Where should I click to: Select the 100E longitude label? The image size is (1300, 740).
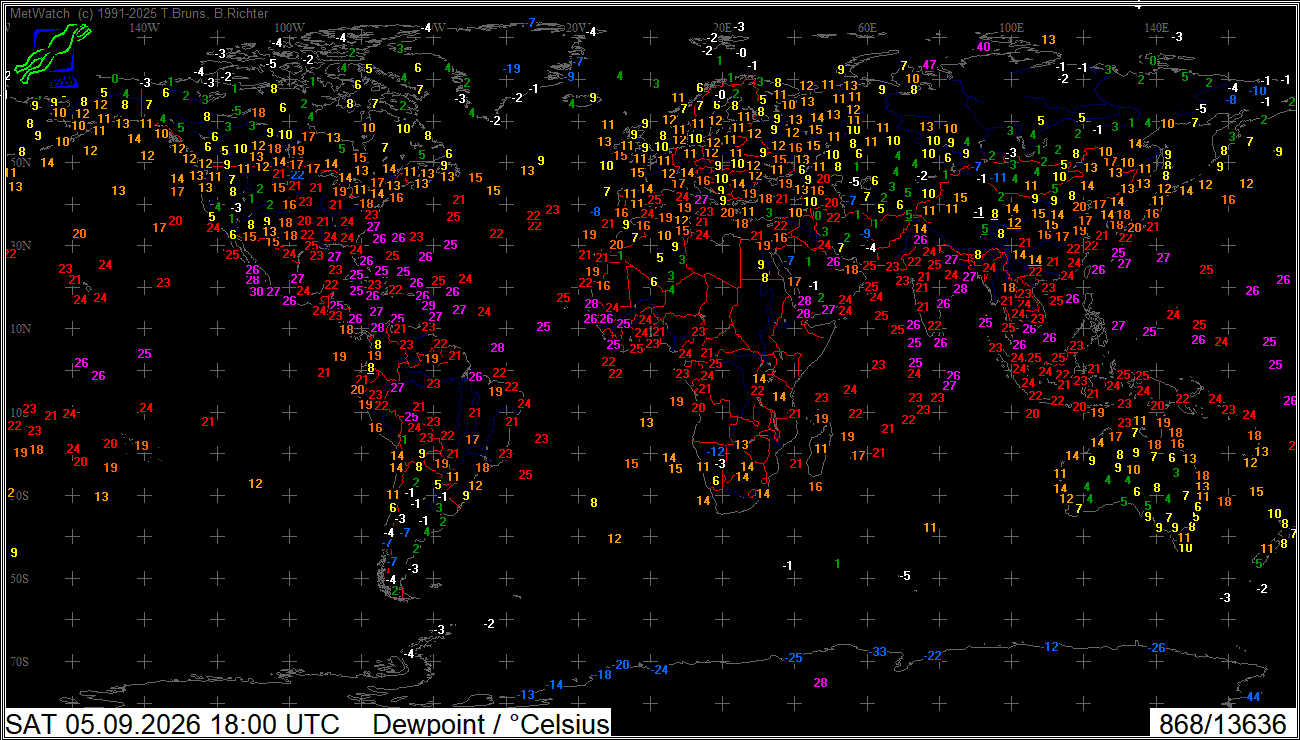1012,28
